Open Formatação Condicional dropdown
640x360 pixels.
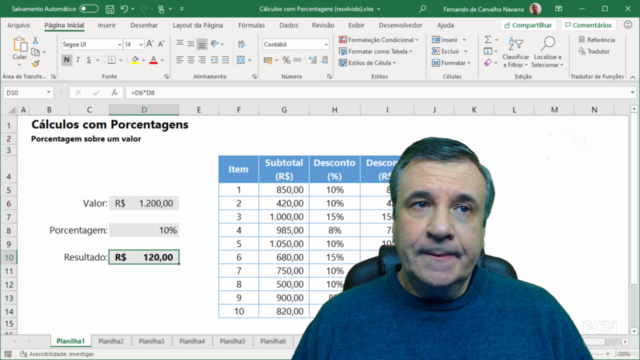point(379,40)
